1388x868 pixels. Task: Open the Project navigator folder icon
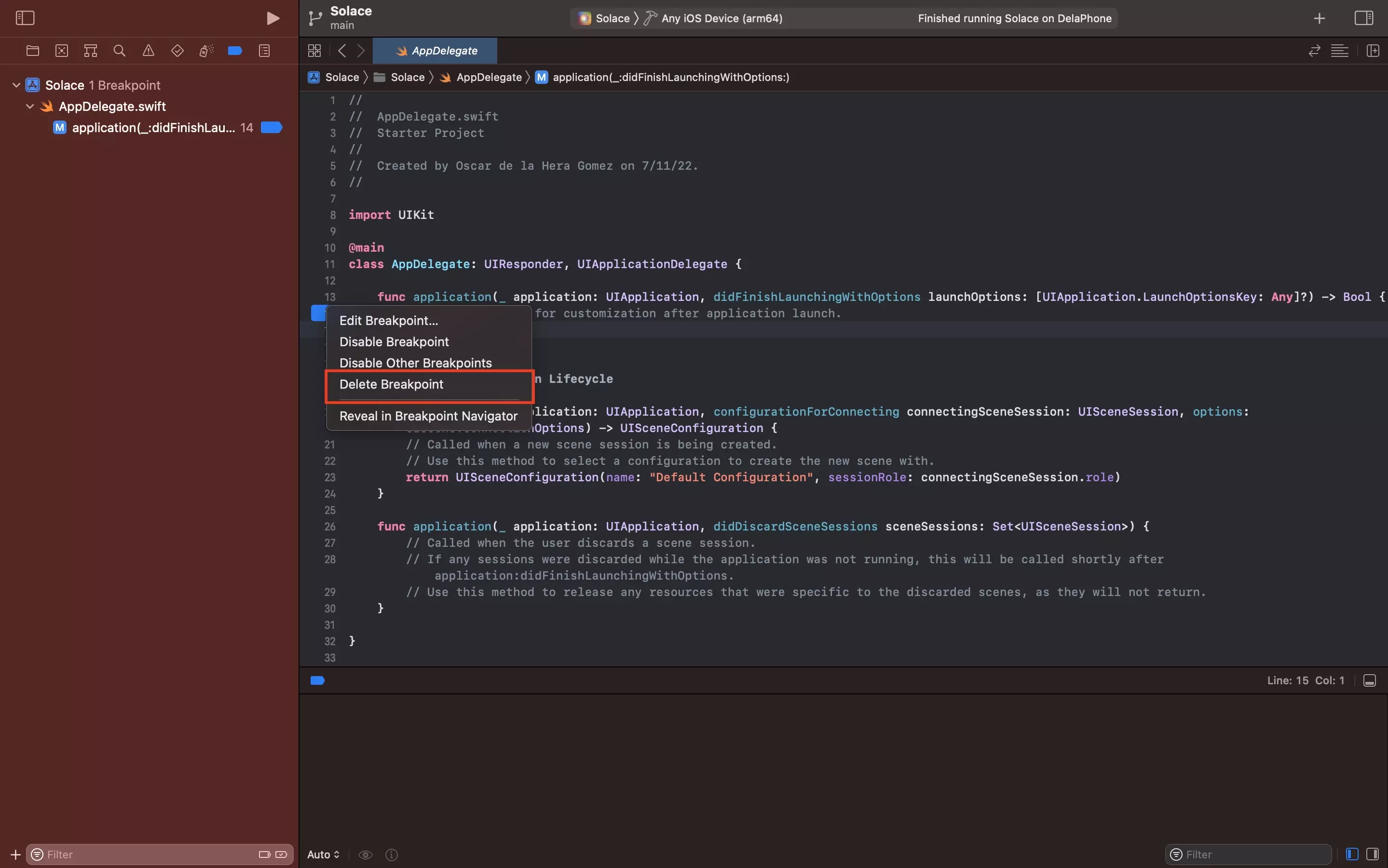point(33,51)
